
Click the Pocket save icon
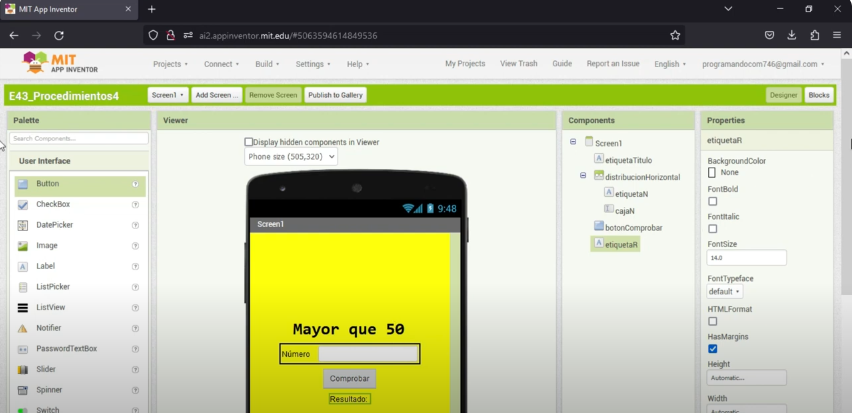(769, 35)
